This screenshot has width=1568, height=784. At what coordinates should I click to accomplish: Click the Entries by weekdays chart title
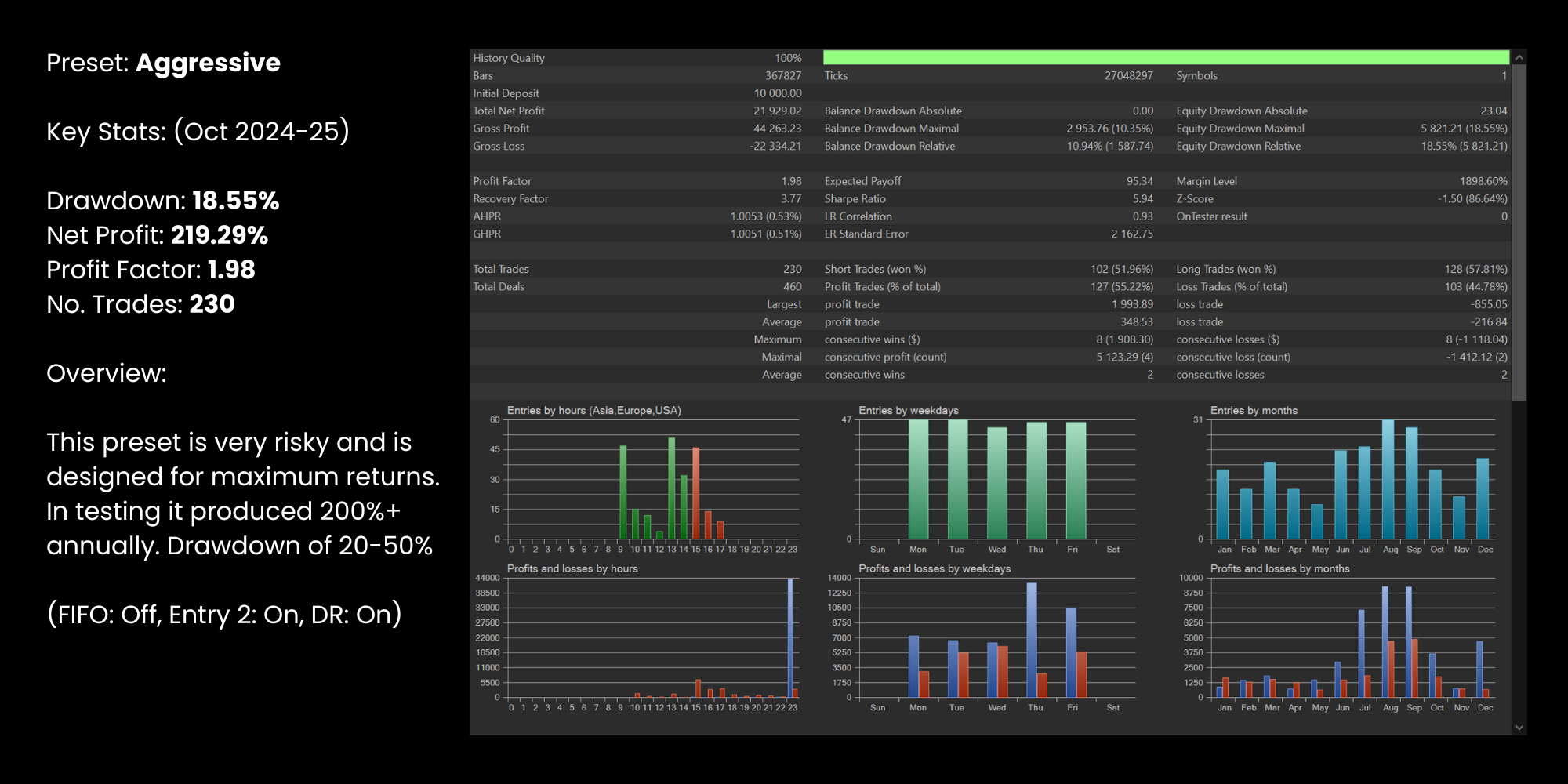tap(908, 411)
